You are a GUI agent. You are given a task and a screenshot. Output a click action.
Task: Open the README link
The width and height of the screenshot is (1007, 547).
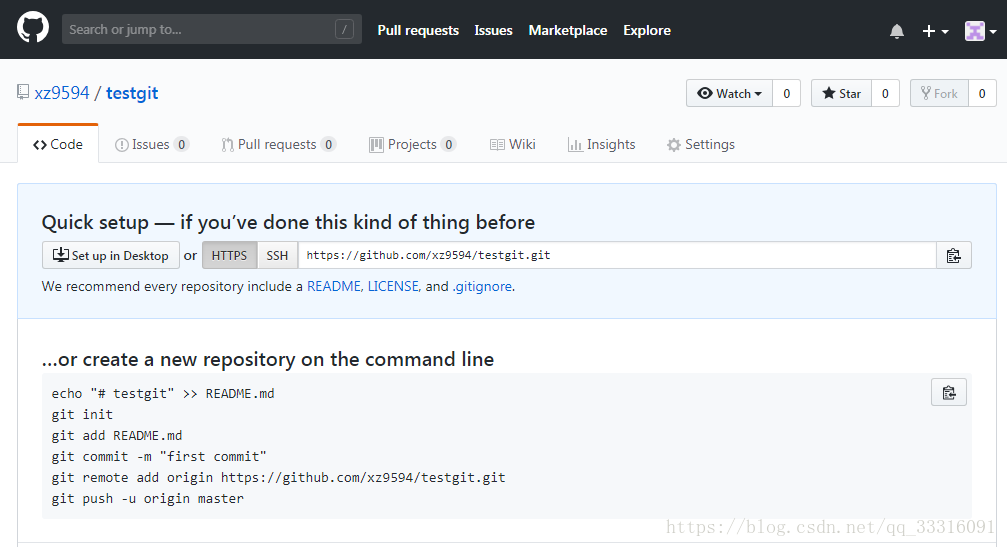pyautogui.click(x=334, y=286)
